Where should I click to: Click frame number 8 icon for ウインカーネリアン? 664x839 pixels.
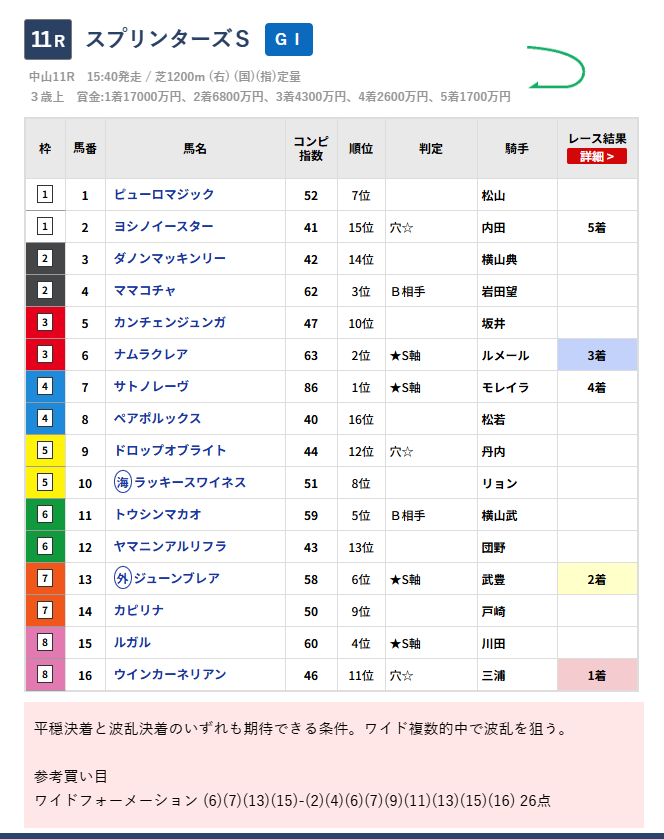point(45,675)
